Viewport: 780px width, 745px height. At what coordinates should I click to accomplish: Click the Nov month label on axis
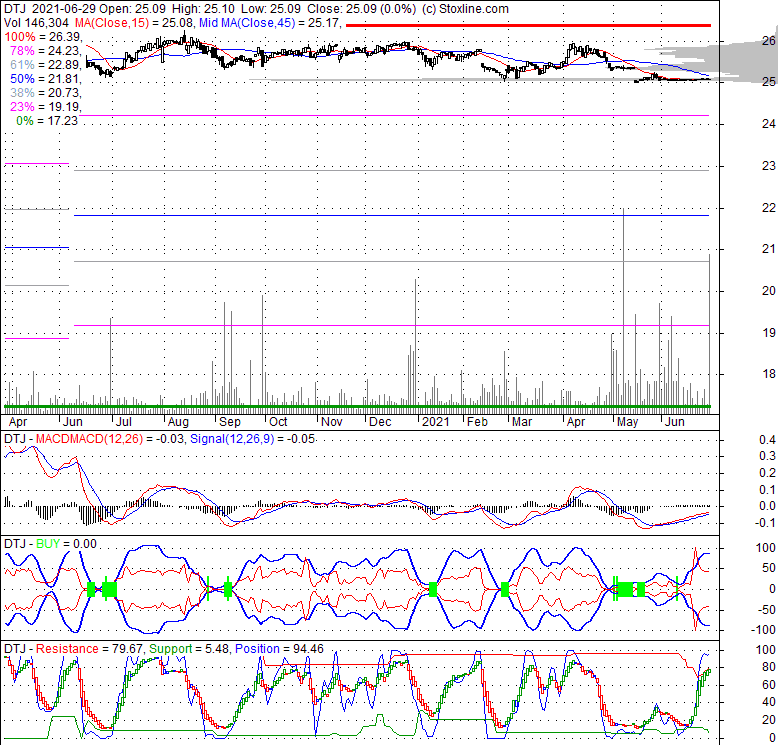coord(332,422)
